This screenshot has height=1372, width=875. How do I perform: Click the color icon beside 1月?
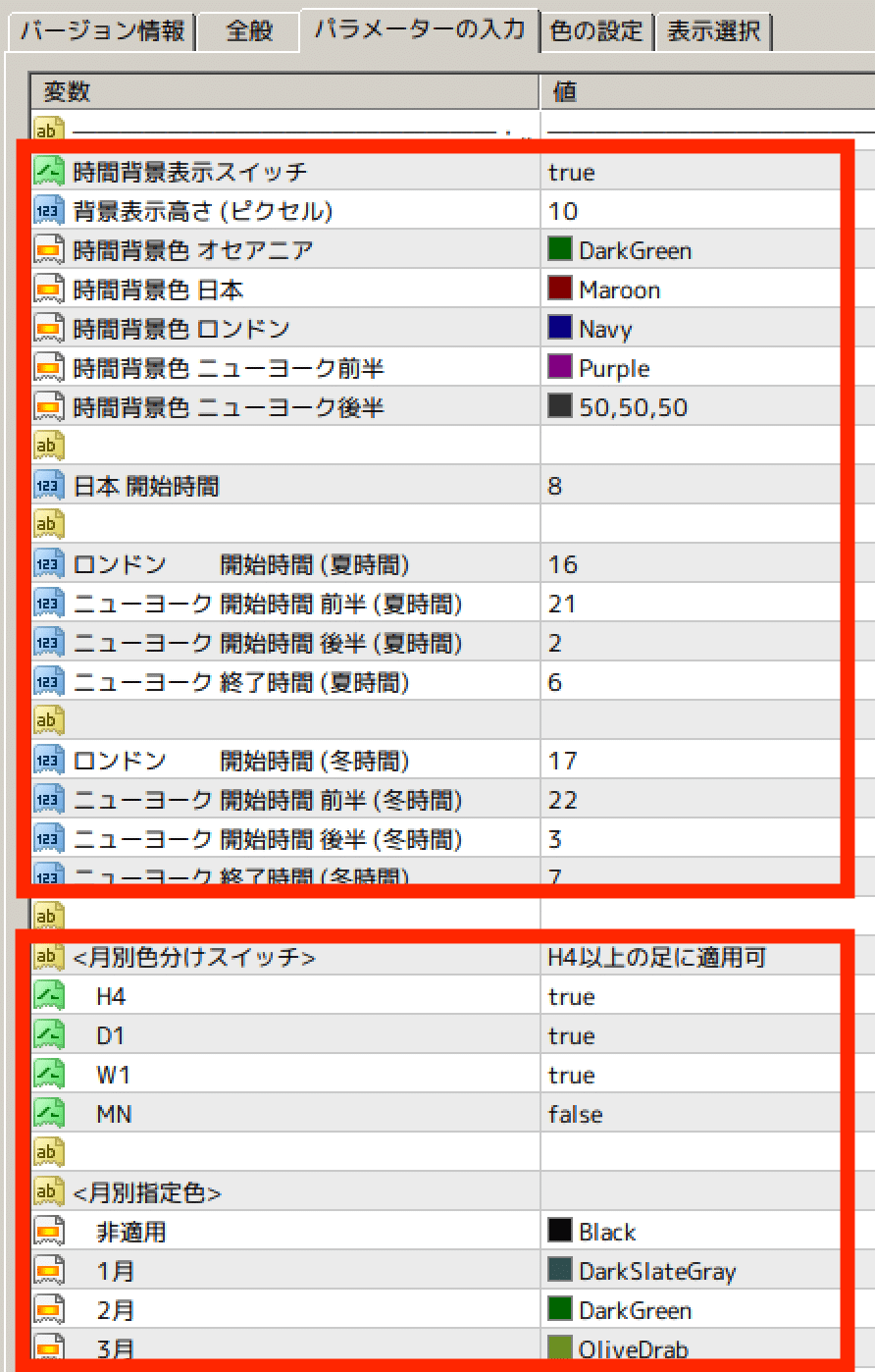coord(49,1271)
